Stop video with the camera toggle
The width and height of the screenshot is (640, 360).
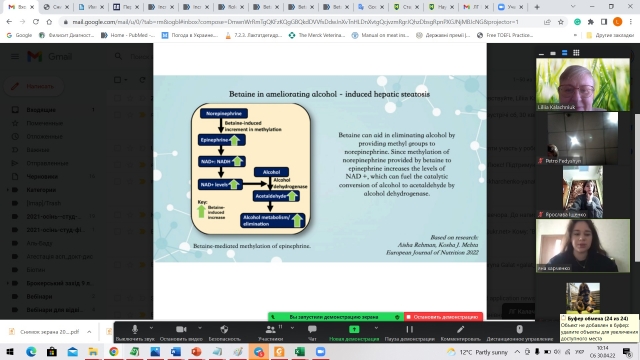point(181,333)
